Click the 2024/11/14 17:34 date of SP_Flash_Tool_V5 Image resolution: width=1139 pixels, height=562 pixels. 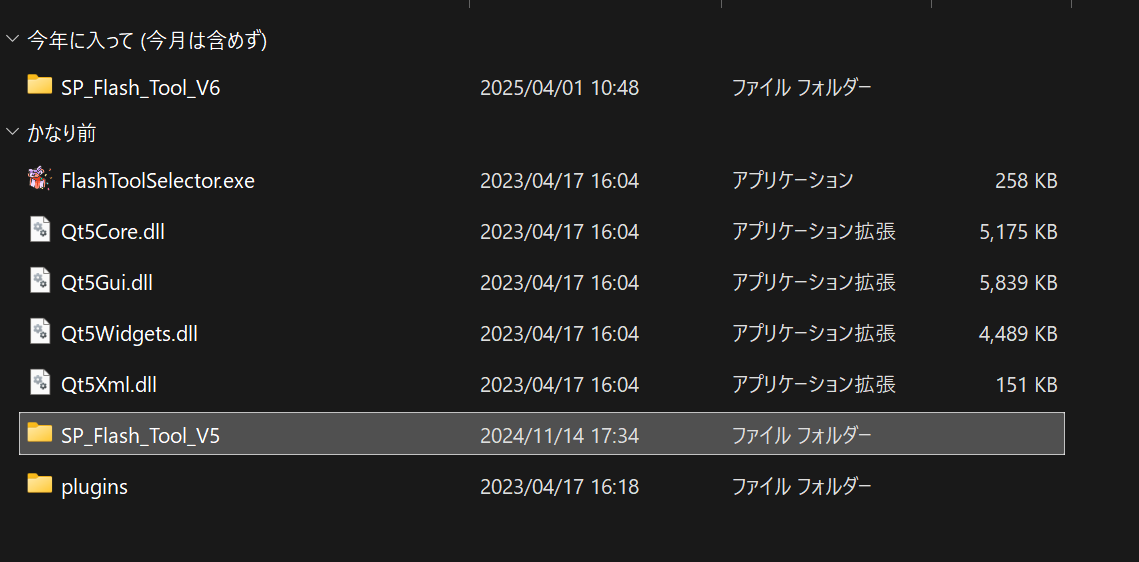559,436
